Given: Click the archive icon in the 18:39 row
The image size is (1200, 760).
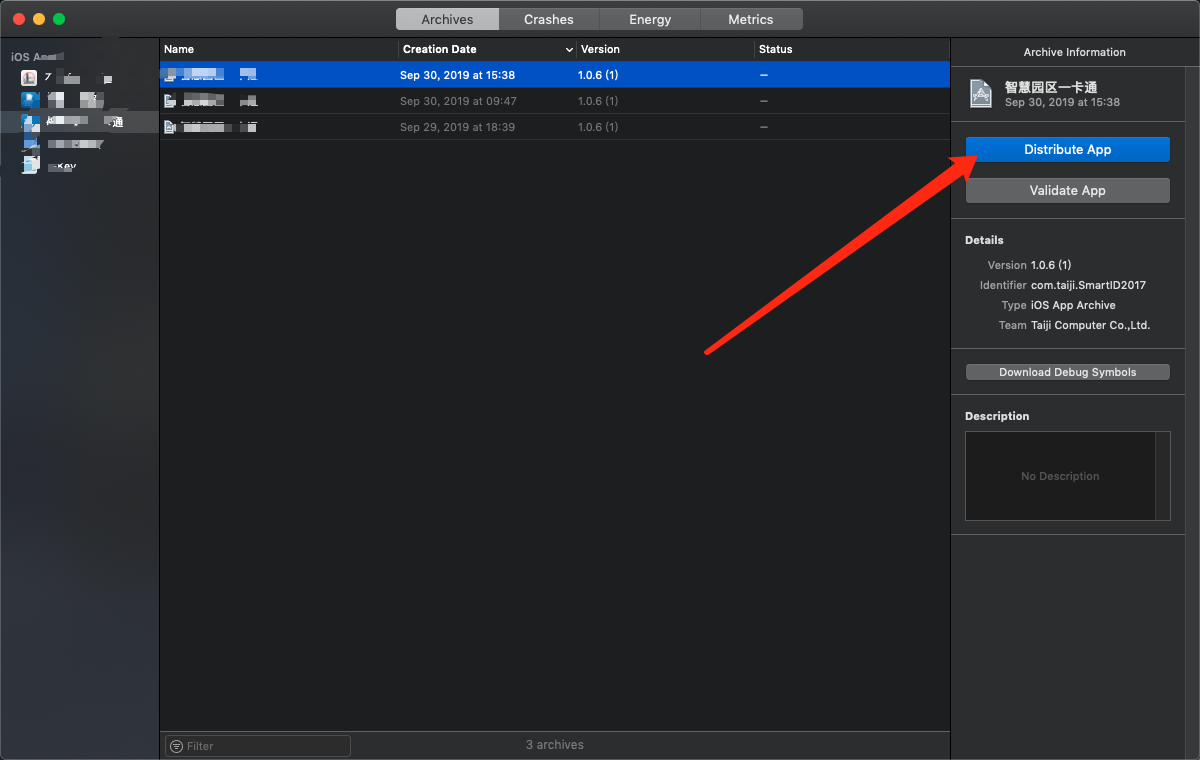Looking at the screenshot, I should click(170, 127).
